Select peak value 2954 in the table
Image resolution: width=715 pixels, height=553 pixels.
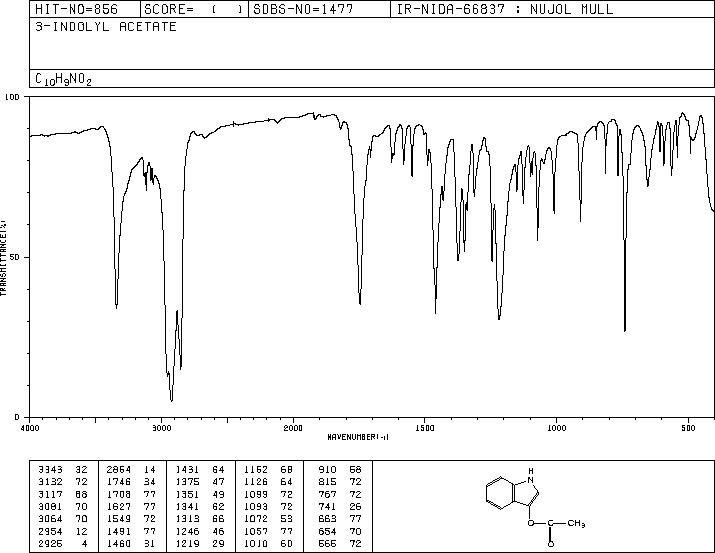coord(50,532)
